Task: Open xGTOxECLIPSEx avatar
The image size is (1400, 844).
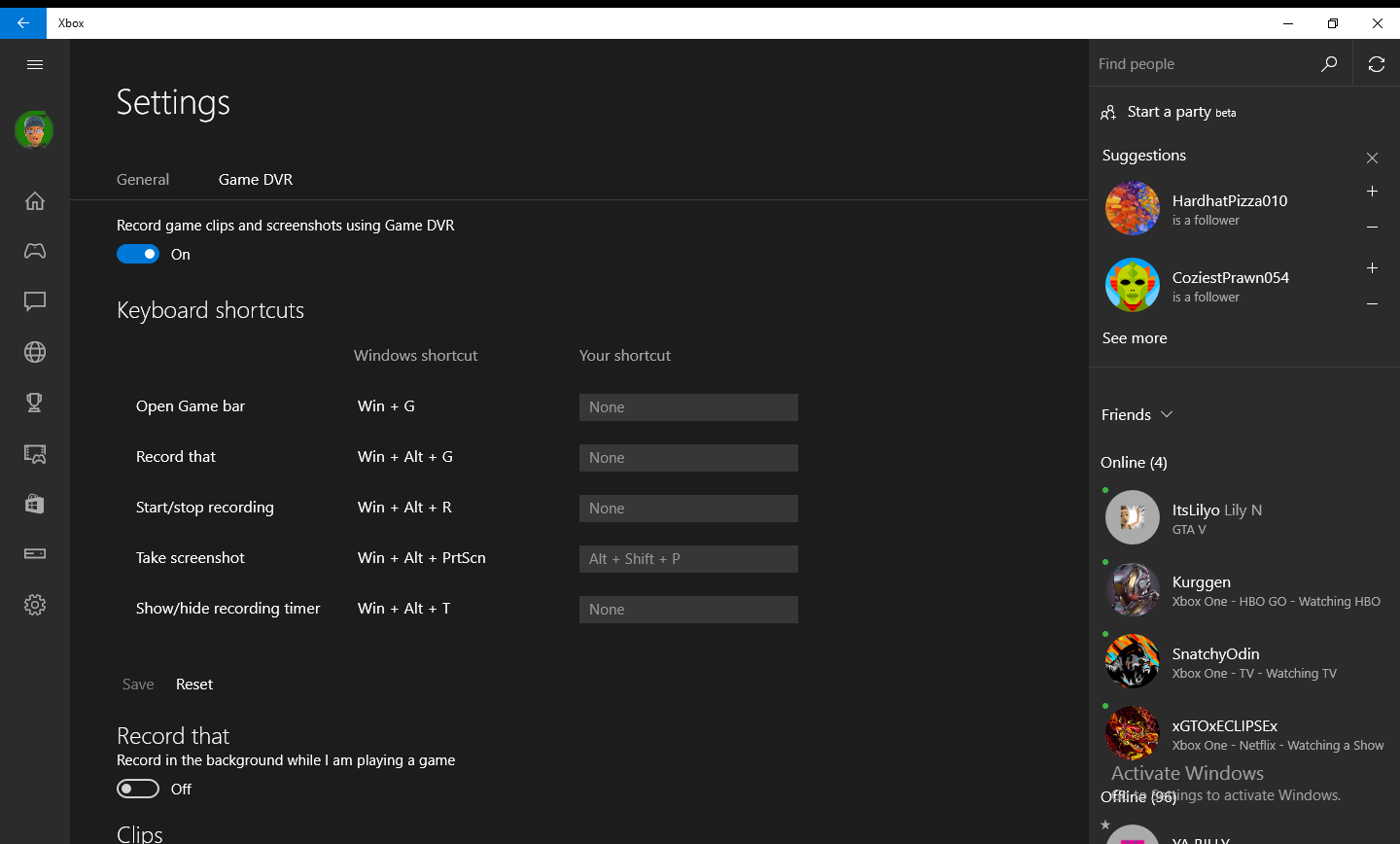Action: point(1133,733)
